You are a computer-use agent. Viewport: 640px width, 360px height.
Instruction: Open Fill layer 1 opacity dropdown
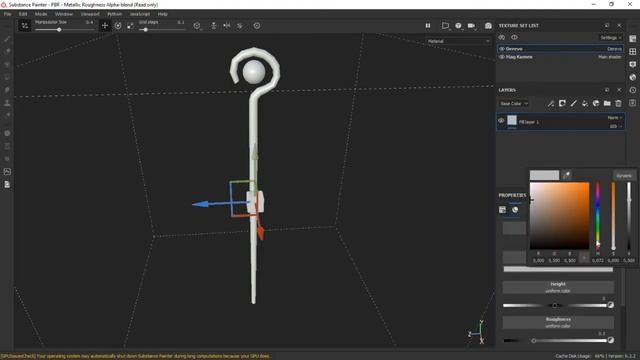pyautogui.click(x=615, y=127)
